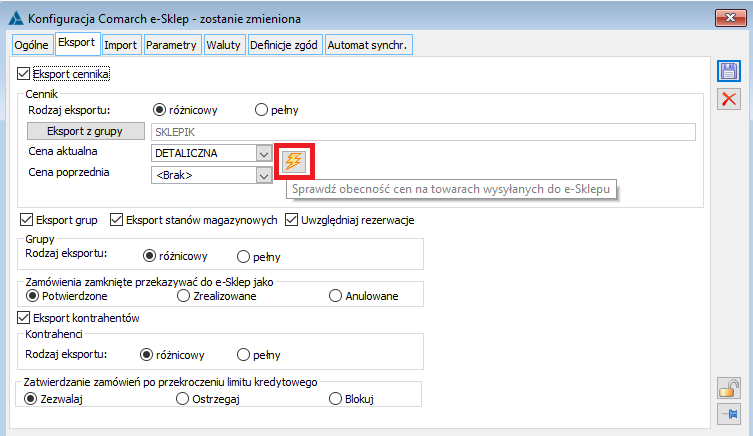Select pełny in Grupy section
Image resolution: width=753 pixels, height=436 pixels.
click(243, 256)
